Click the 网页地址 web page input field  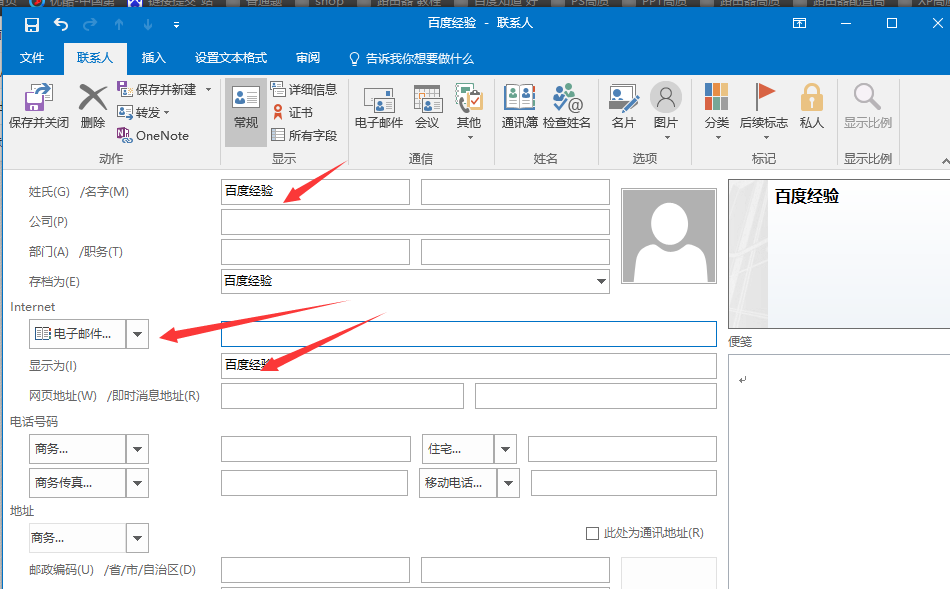(x=342, y=396)
